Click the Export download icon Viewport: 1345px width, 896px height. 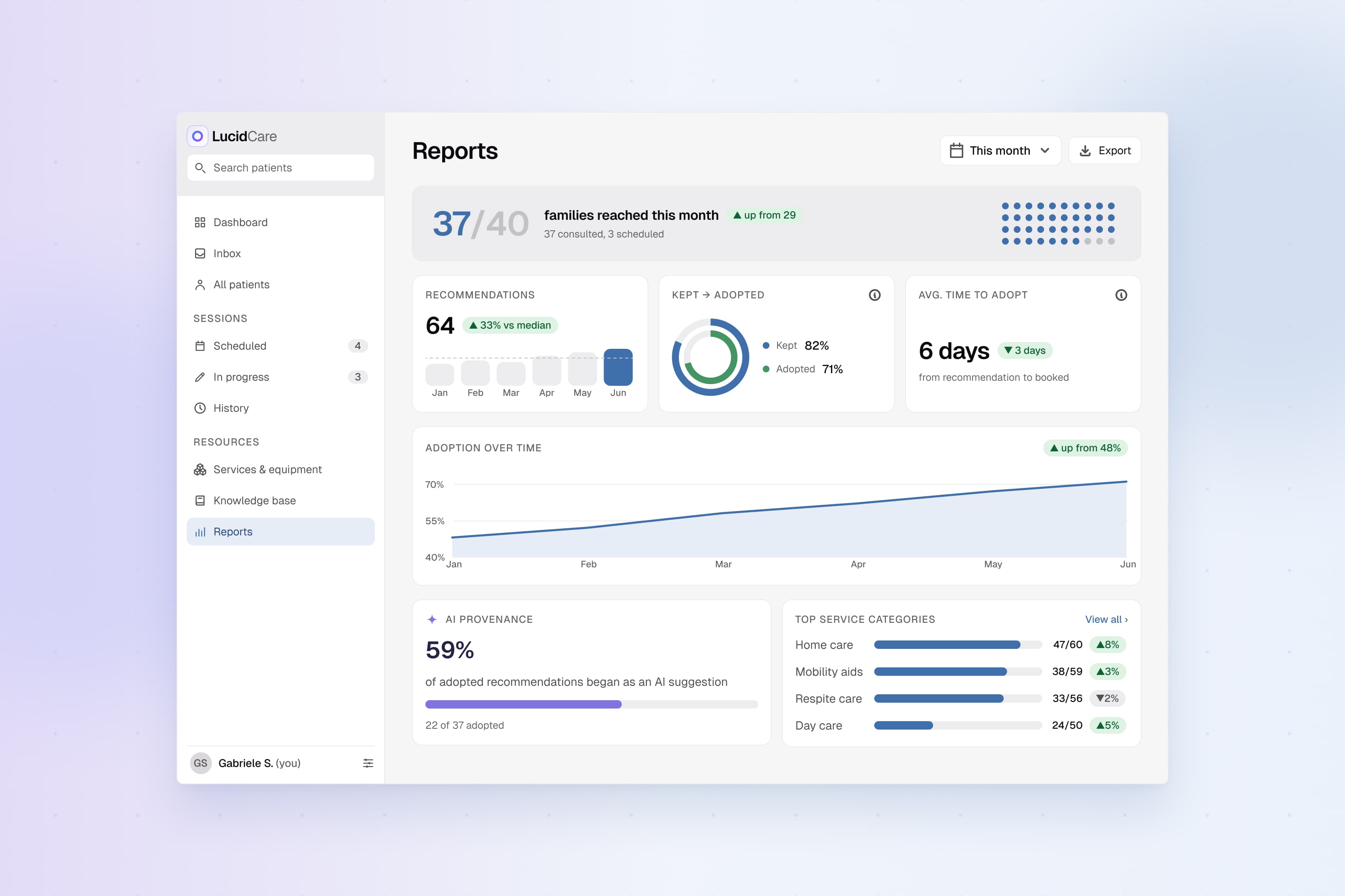click(1085, 151)
